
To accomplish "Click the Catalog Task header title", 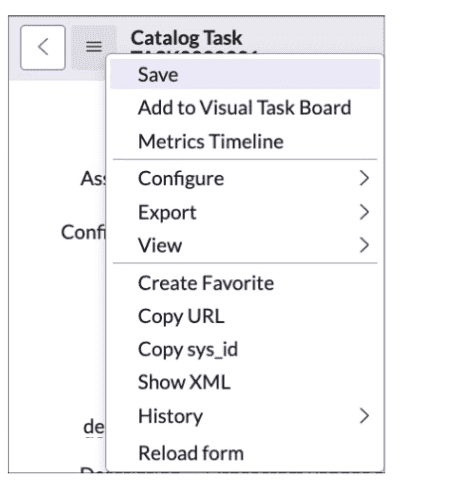I will point(186,38).
